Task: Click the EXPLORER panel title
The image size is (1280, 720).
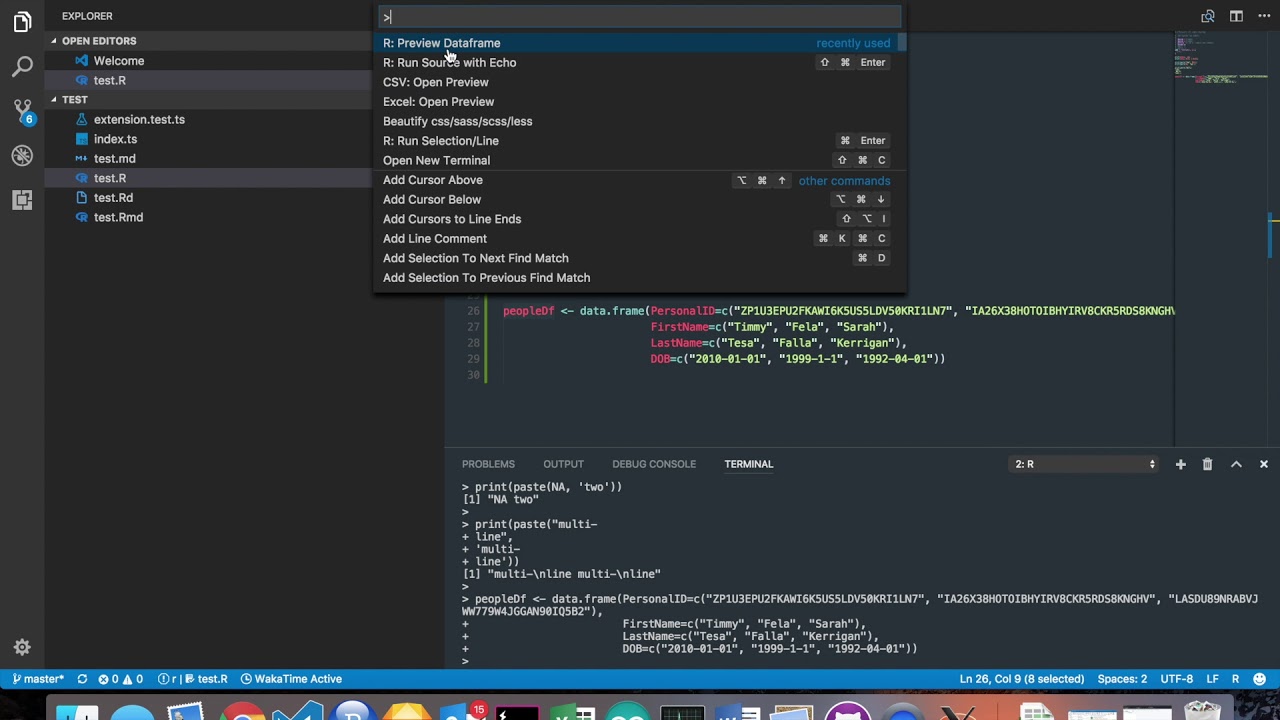Action: point(87,16)
